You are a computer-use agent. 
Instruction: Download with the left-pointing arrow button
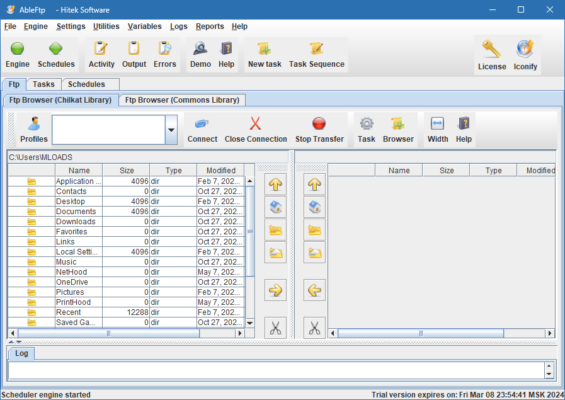(x=314, y=290)
